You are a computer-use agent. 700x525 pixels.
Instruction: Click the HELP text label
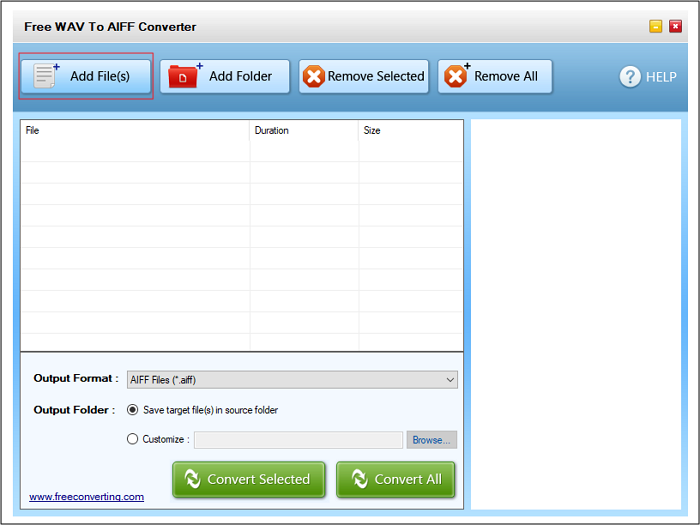point(661,77)
